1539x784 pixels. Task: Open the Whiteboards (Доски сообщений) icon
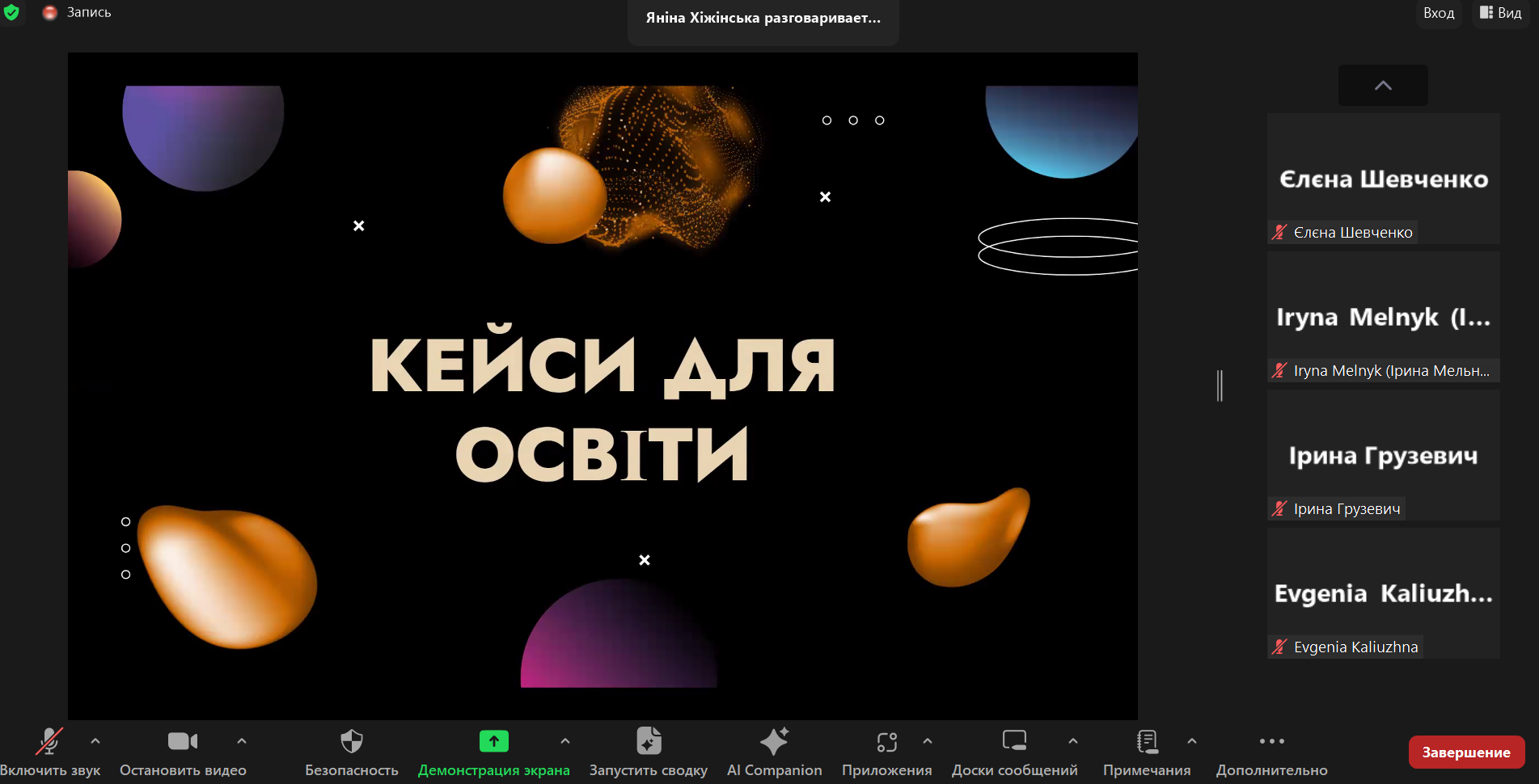[x=1014, y=741]
